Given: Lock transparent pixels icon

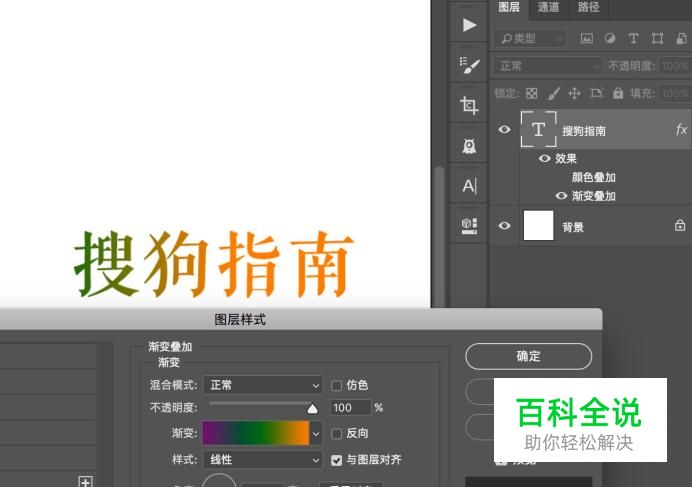Looking at the screenshot, I should click(x=532, y=93).
